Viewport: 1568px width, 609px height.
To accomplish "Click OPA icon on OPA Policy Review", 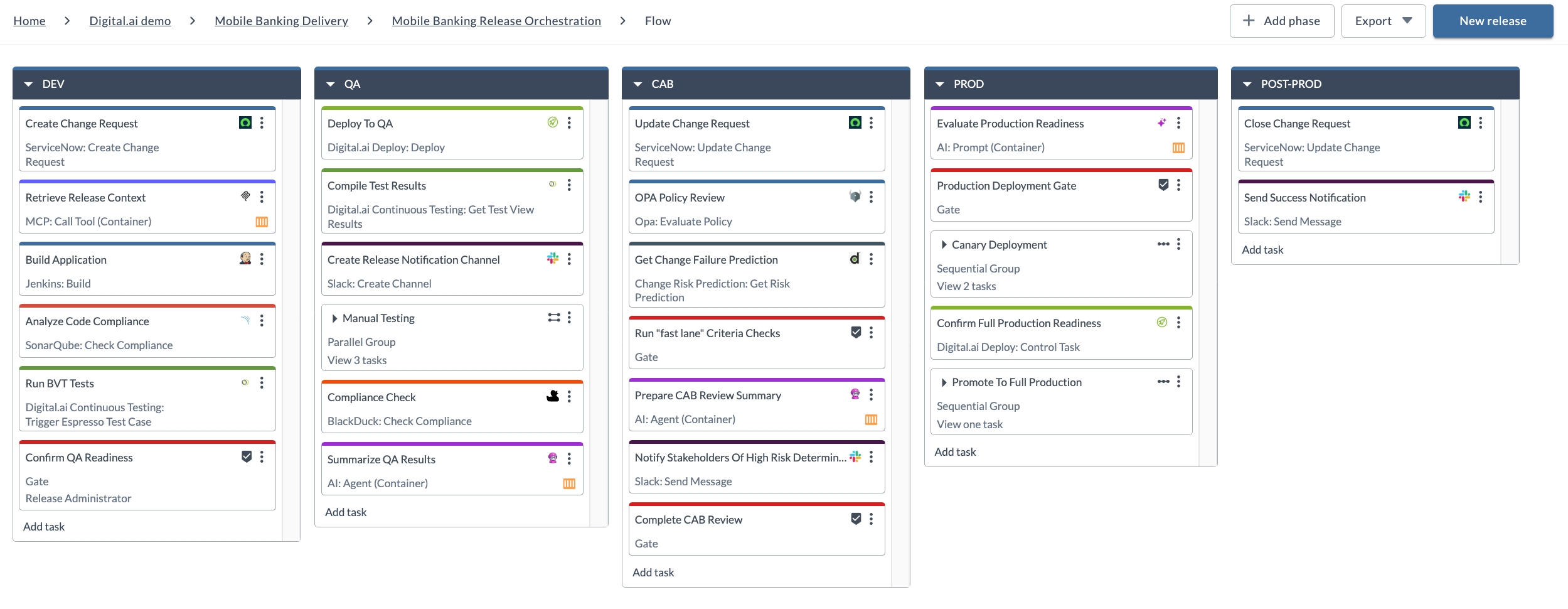I will (x=855, y=197).
